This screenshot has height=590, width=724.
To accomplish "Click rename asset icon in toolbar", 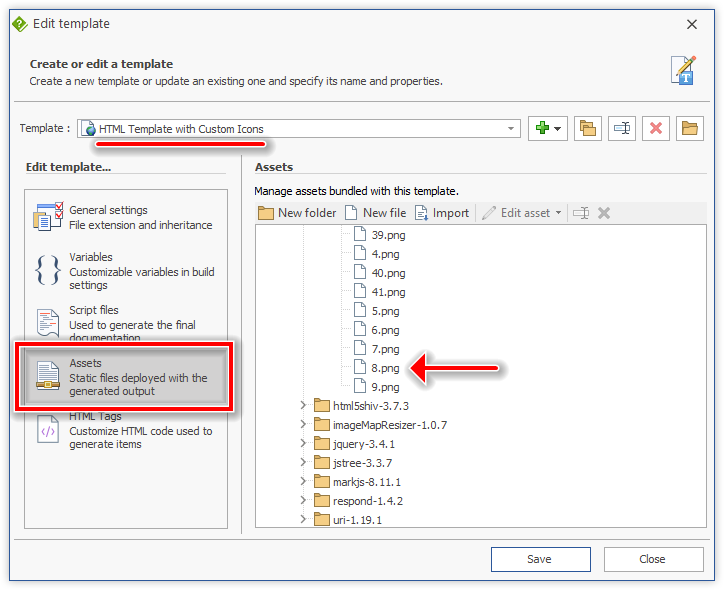I will pos(581,213).
